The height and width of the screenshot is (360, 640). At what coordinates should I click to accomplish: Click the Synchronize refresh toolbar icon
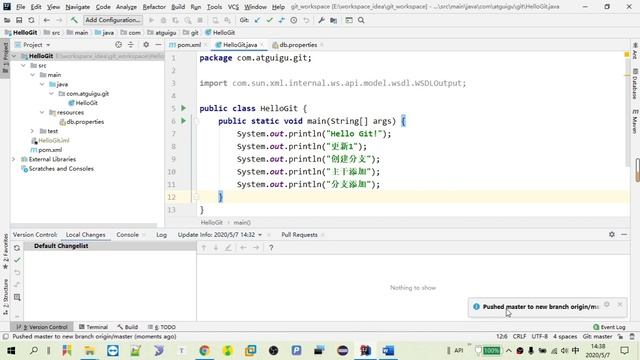(x=31, y=20)
